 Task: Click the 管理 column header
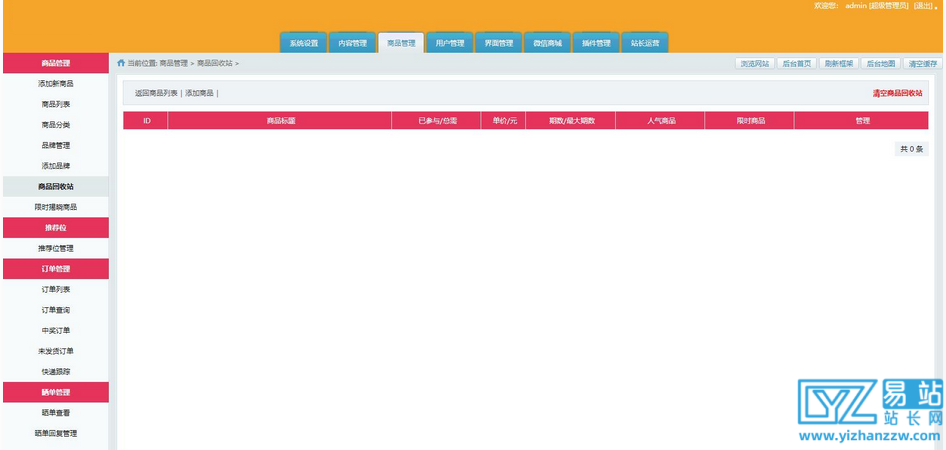point(862,121)
